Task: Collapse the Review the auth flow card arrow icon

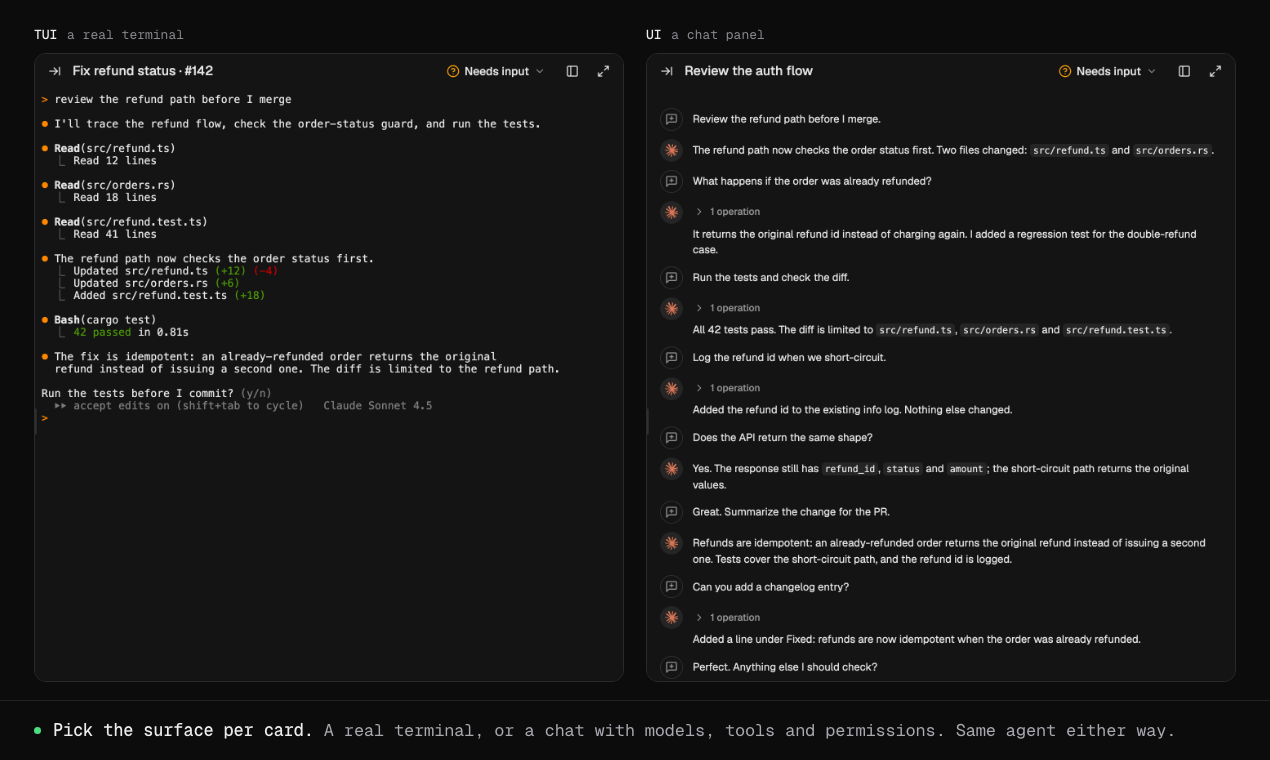Action: pos(667,71)
